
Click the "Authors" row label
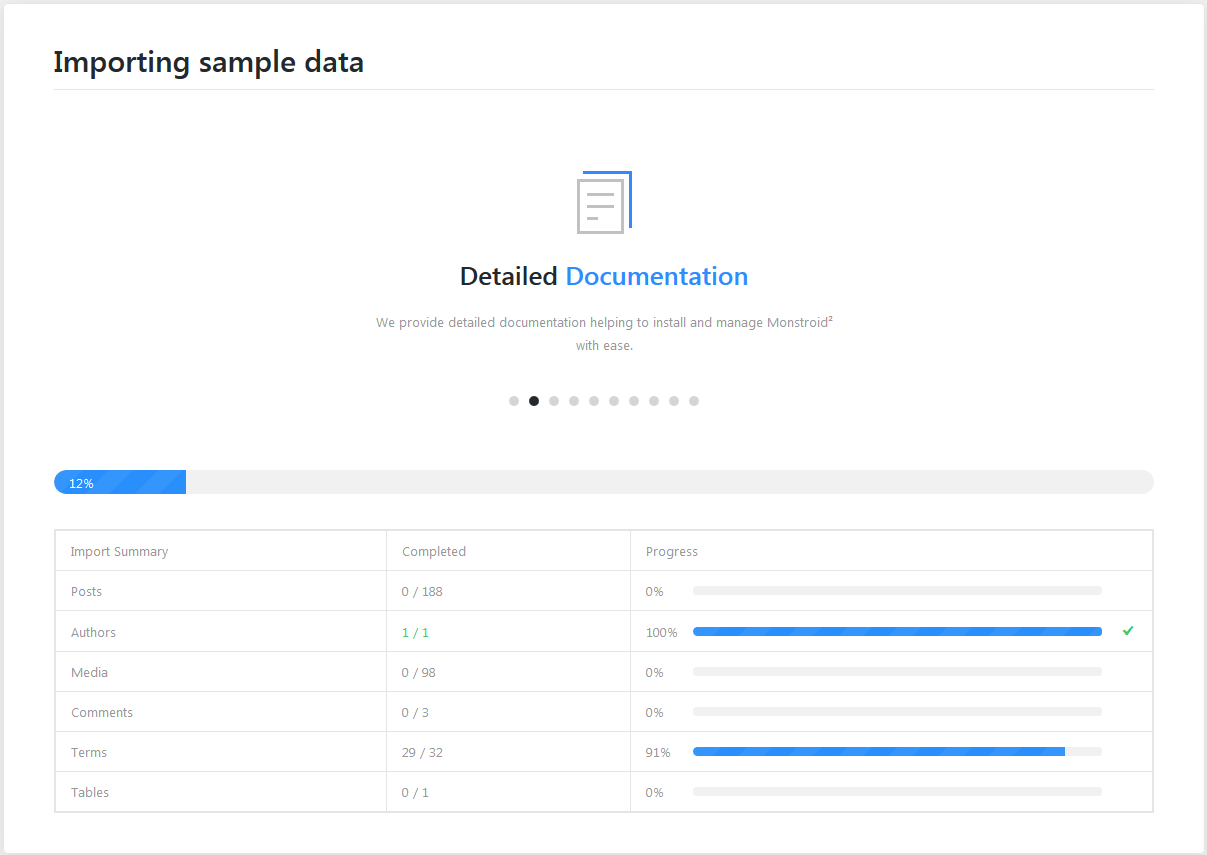point(93,632)
